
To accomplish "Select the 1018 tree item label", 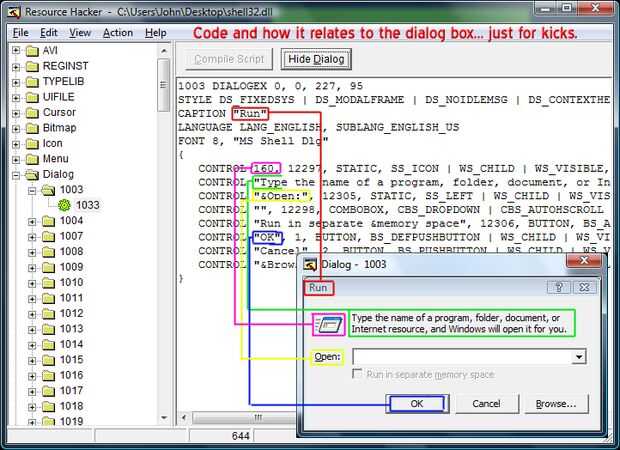I will coord(71,406).
